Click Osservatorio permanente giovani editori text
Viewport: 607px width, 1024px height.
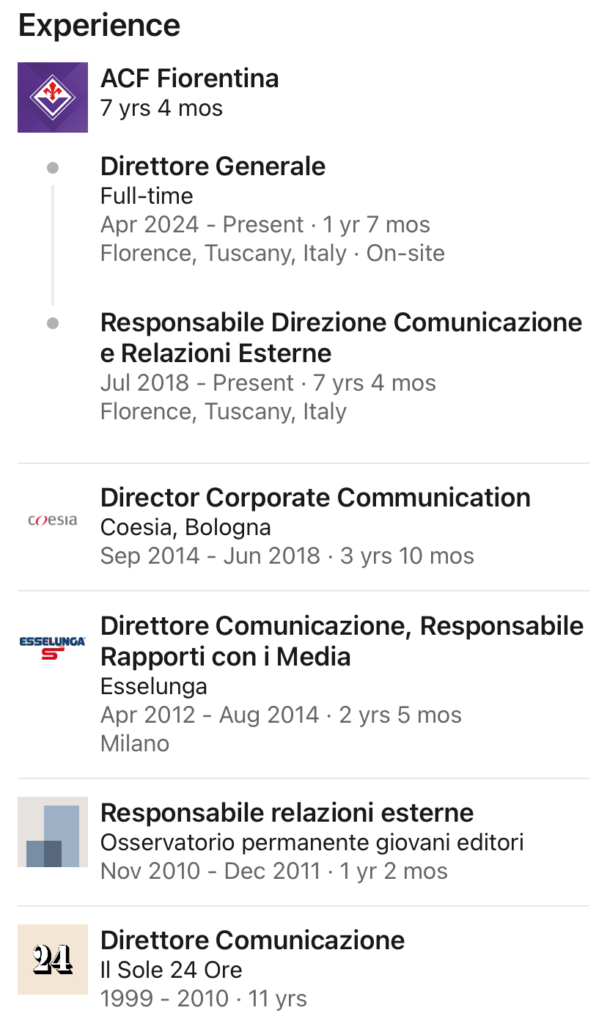pyautogui.click(x=311, y=842)
